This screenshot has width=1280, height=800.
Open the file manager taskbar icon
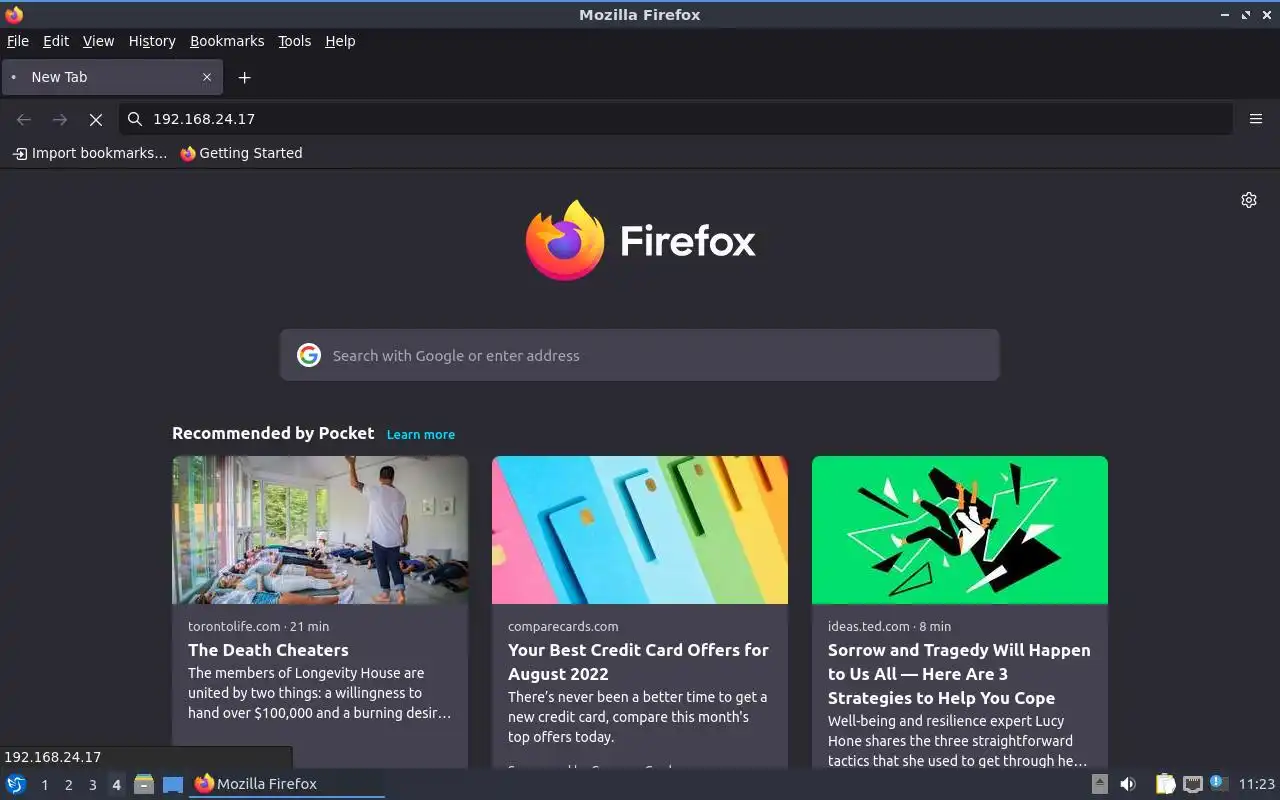[144, 784]
